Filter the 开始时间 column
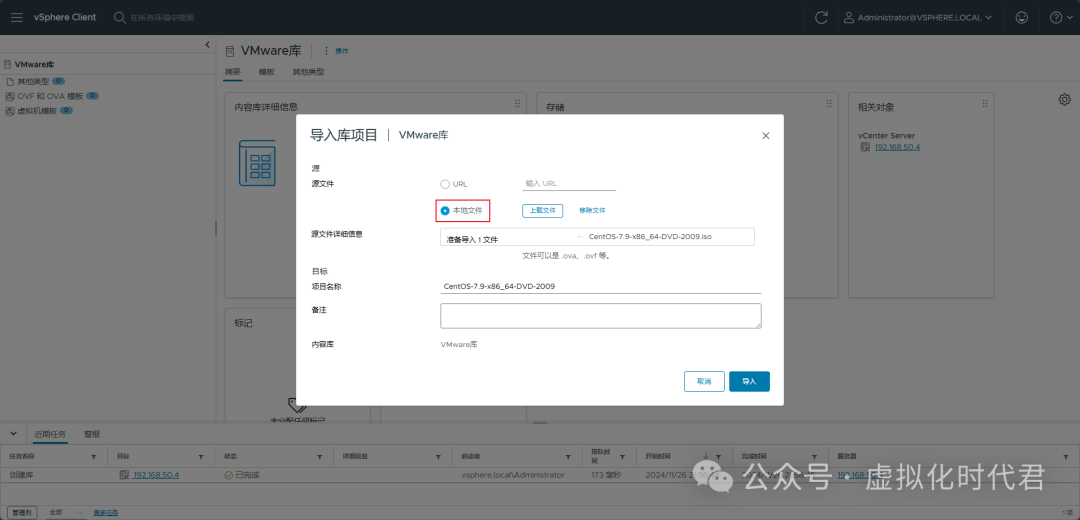1080x520 pixels. pos(718,457)
